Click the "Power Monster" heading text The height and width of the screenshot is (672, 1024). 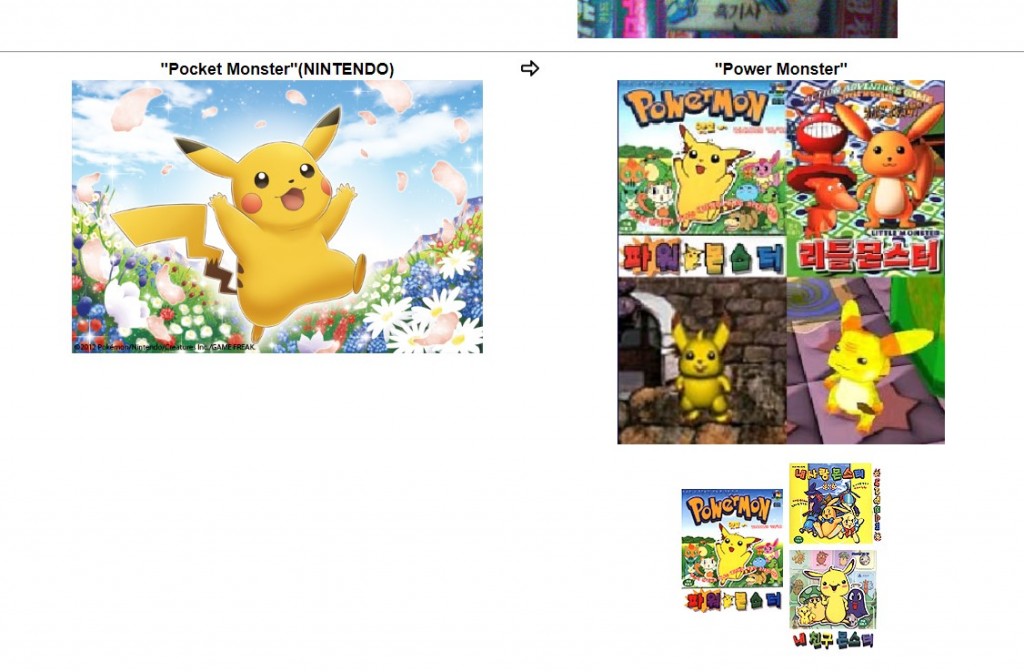[780, 68]
